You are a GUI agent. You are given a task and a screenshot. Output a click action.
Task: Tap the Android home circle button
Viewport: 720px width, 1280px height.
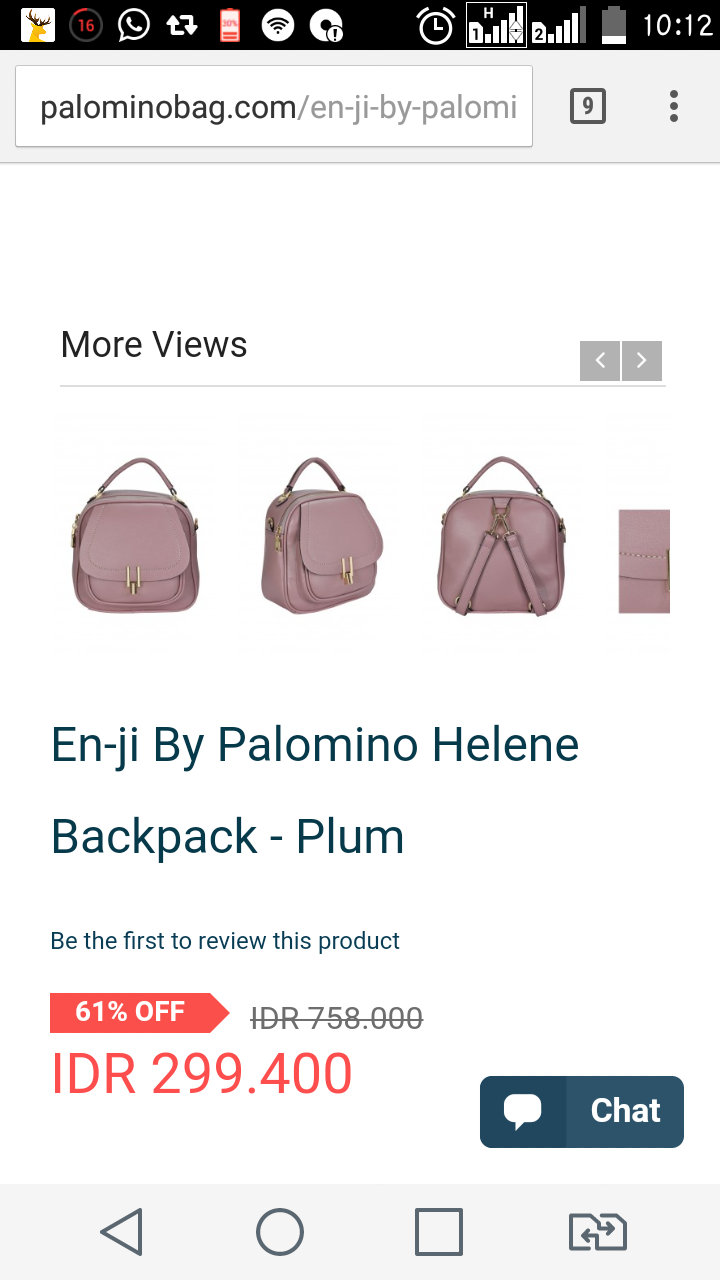pyautogui.click(x=280, y=1231)
